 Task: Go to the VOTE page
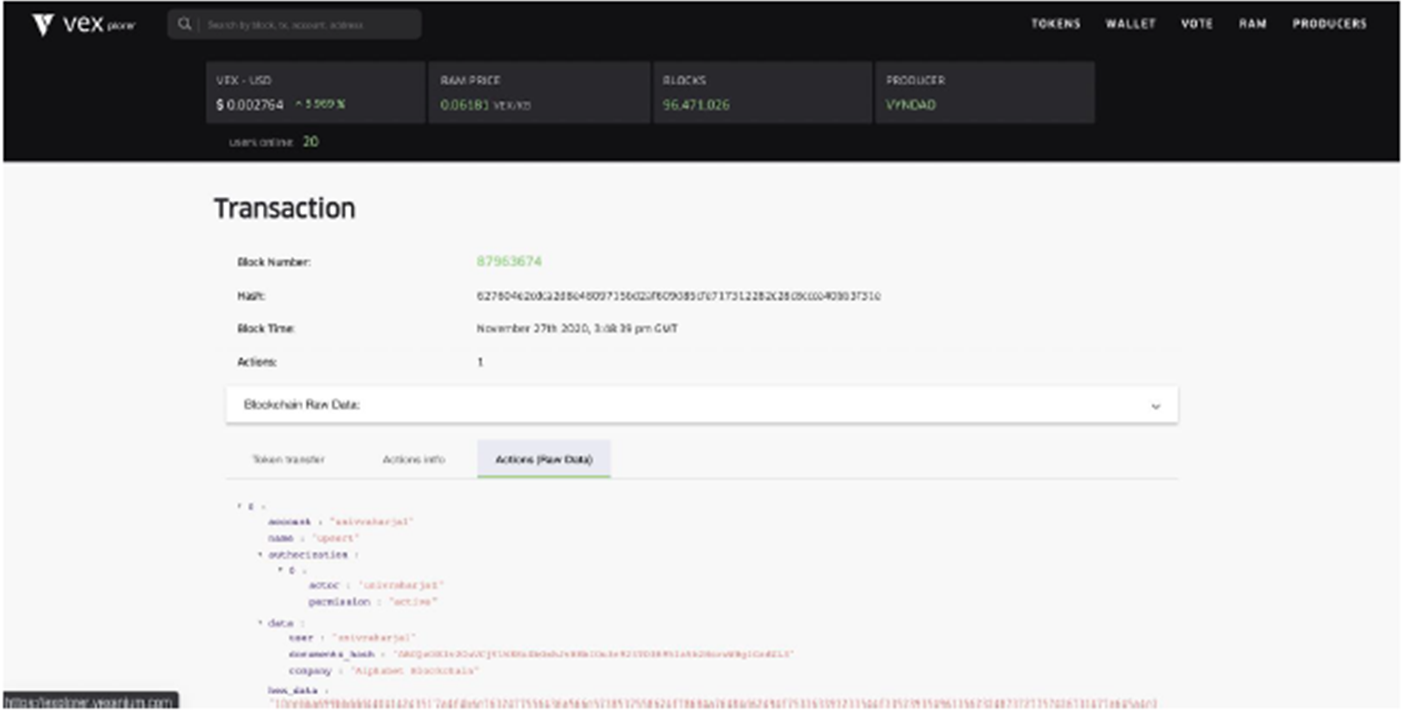click(x=1196, y=24)
